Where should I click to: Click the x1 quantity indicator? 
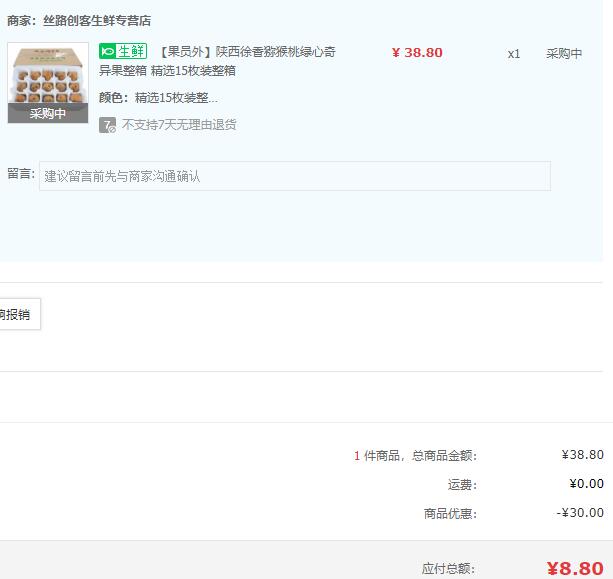coord(513,54)
